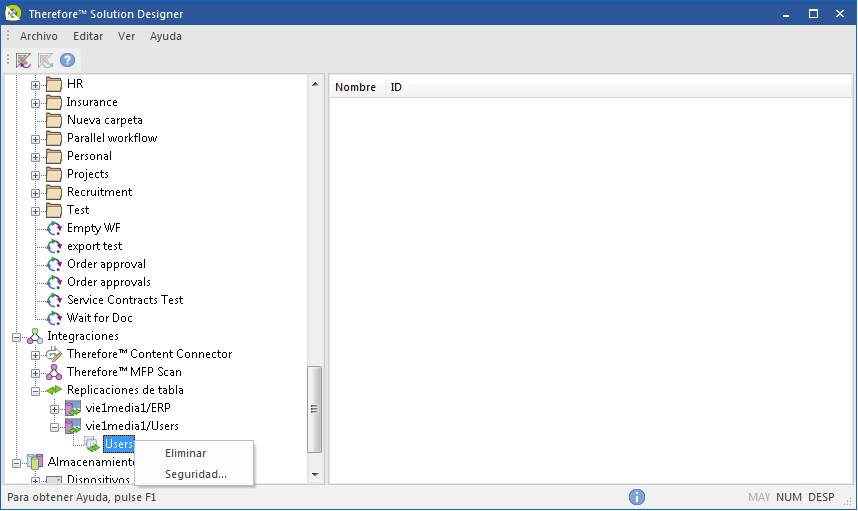Click the tree vertical scrollbar thumb
The image size is (858, 511).
point(315,409)
